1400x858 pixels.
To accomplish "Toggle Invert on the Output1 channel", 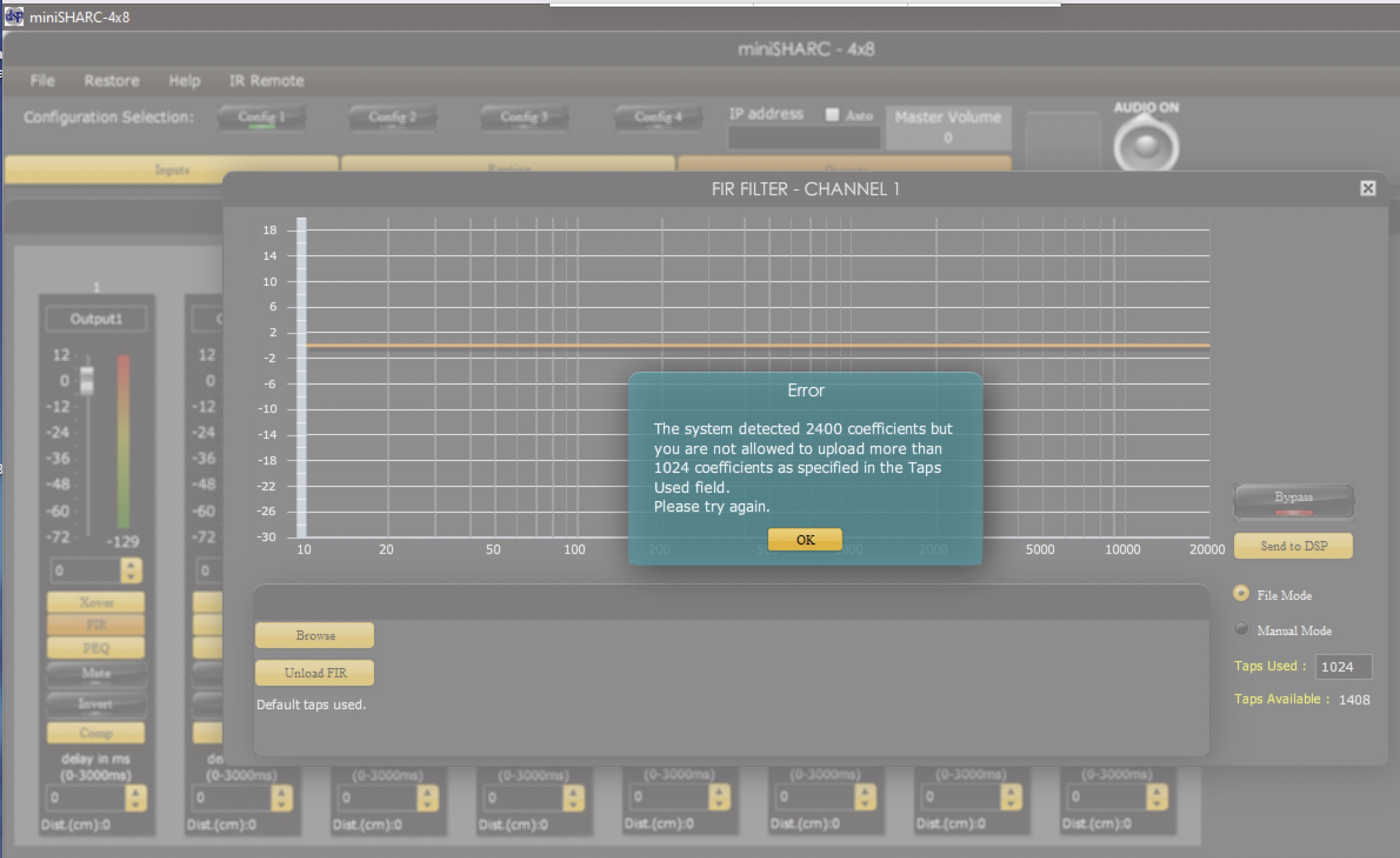I will pos(96,704).
